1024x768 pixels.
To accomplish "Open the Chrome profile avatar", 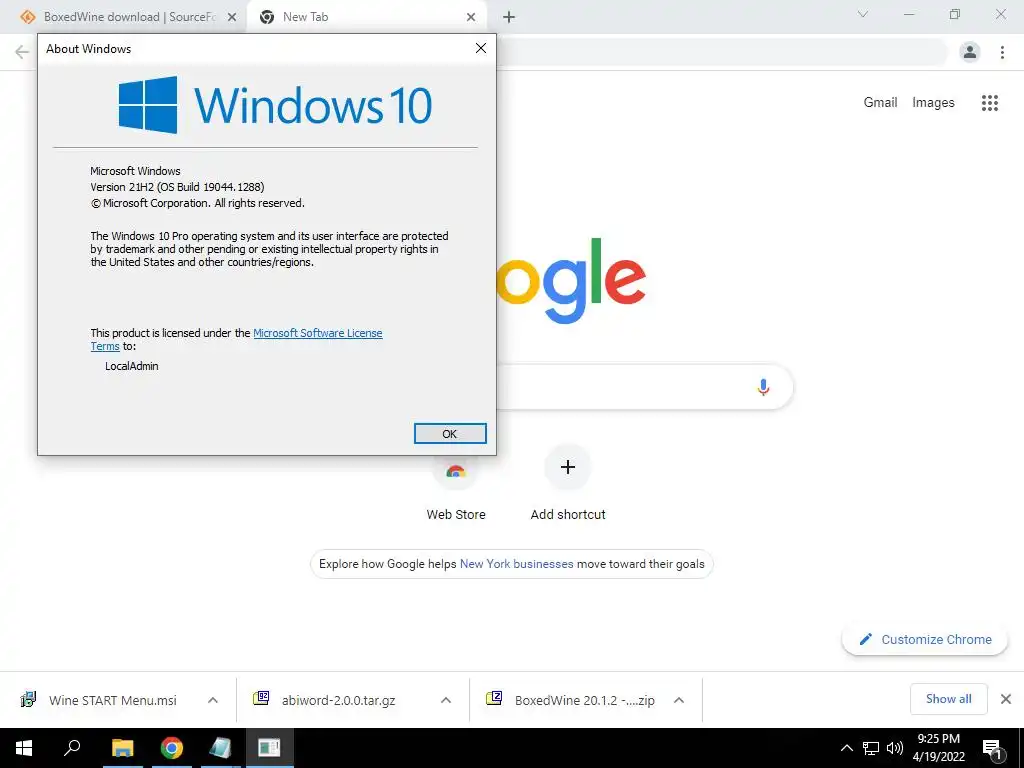I will point(970,52).
